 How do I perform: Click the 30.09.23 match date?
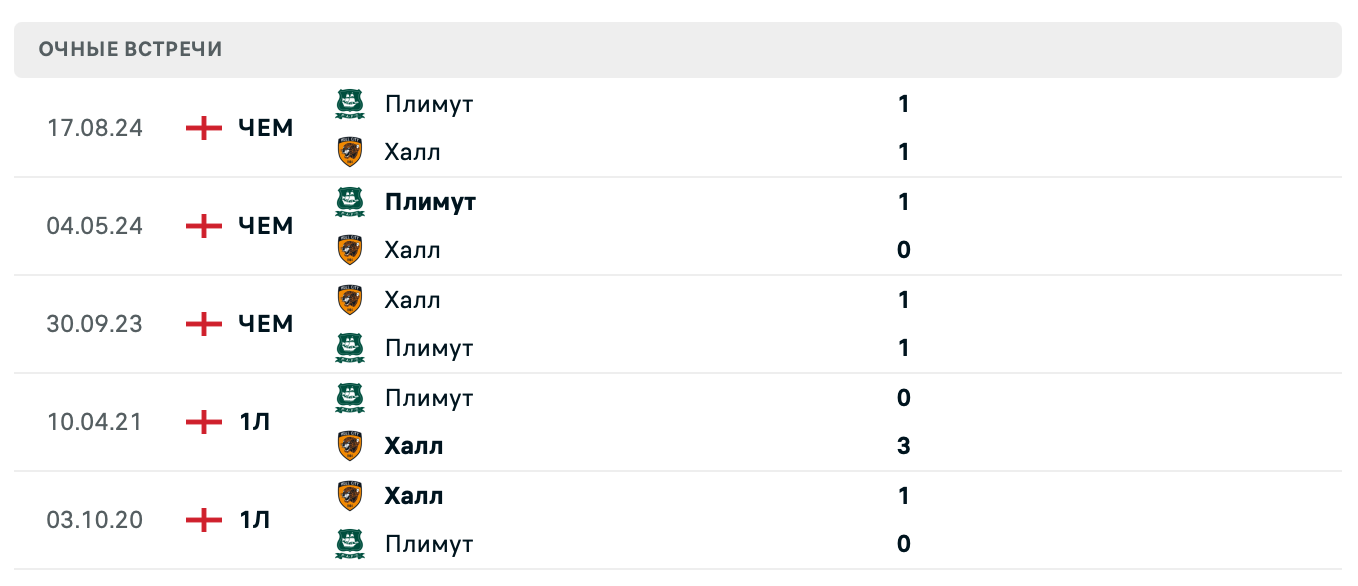tap(95, 324)
